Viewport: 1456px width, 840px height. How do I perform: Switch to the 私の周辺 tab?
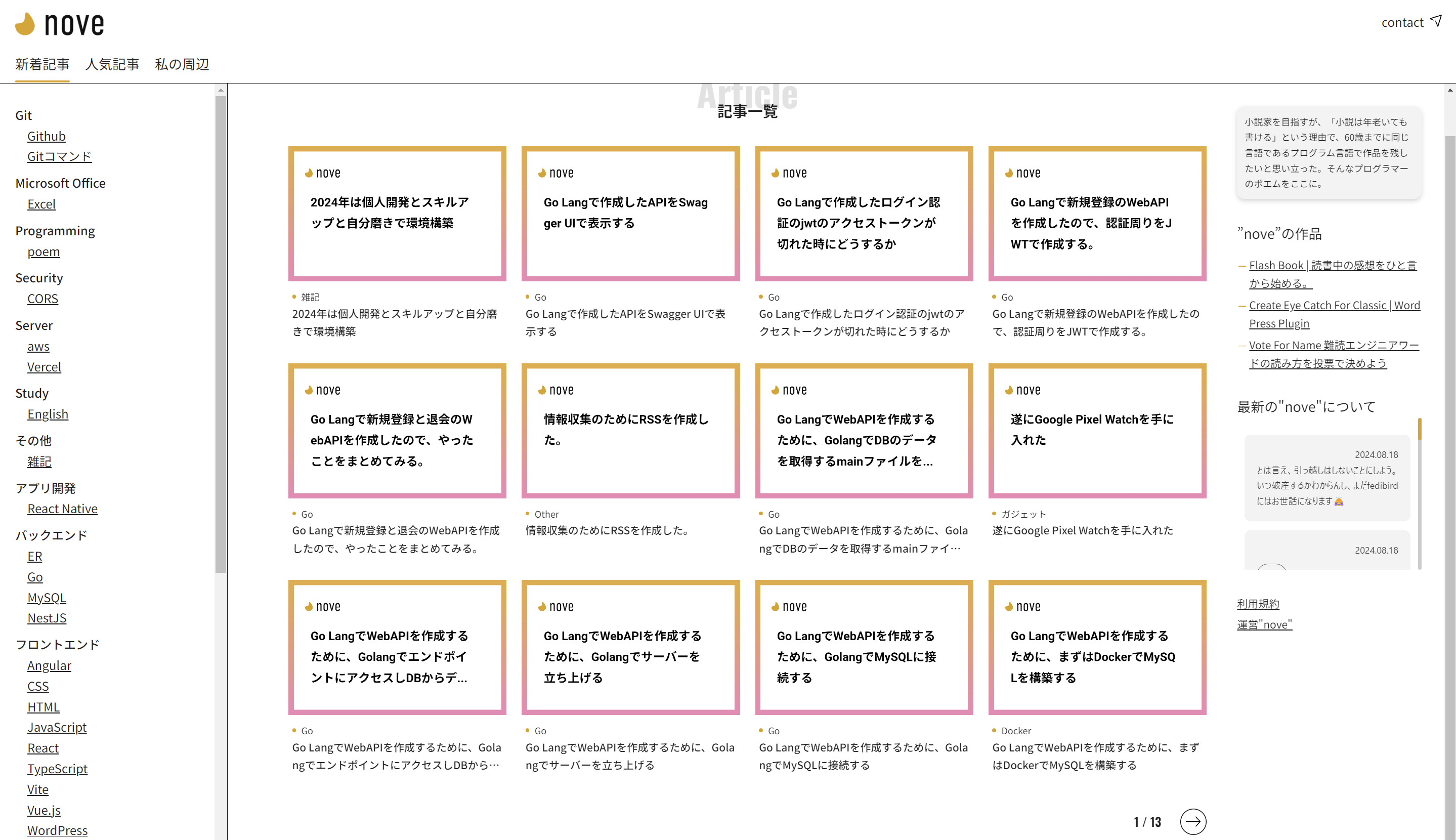[182, 64]
